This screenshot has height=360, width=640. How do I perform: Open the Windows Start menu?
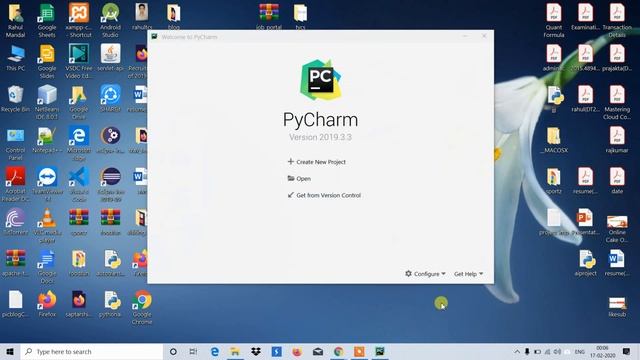click(x=10, y=351)
